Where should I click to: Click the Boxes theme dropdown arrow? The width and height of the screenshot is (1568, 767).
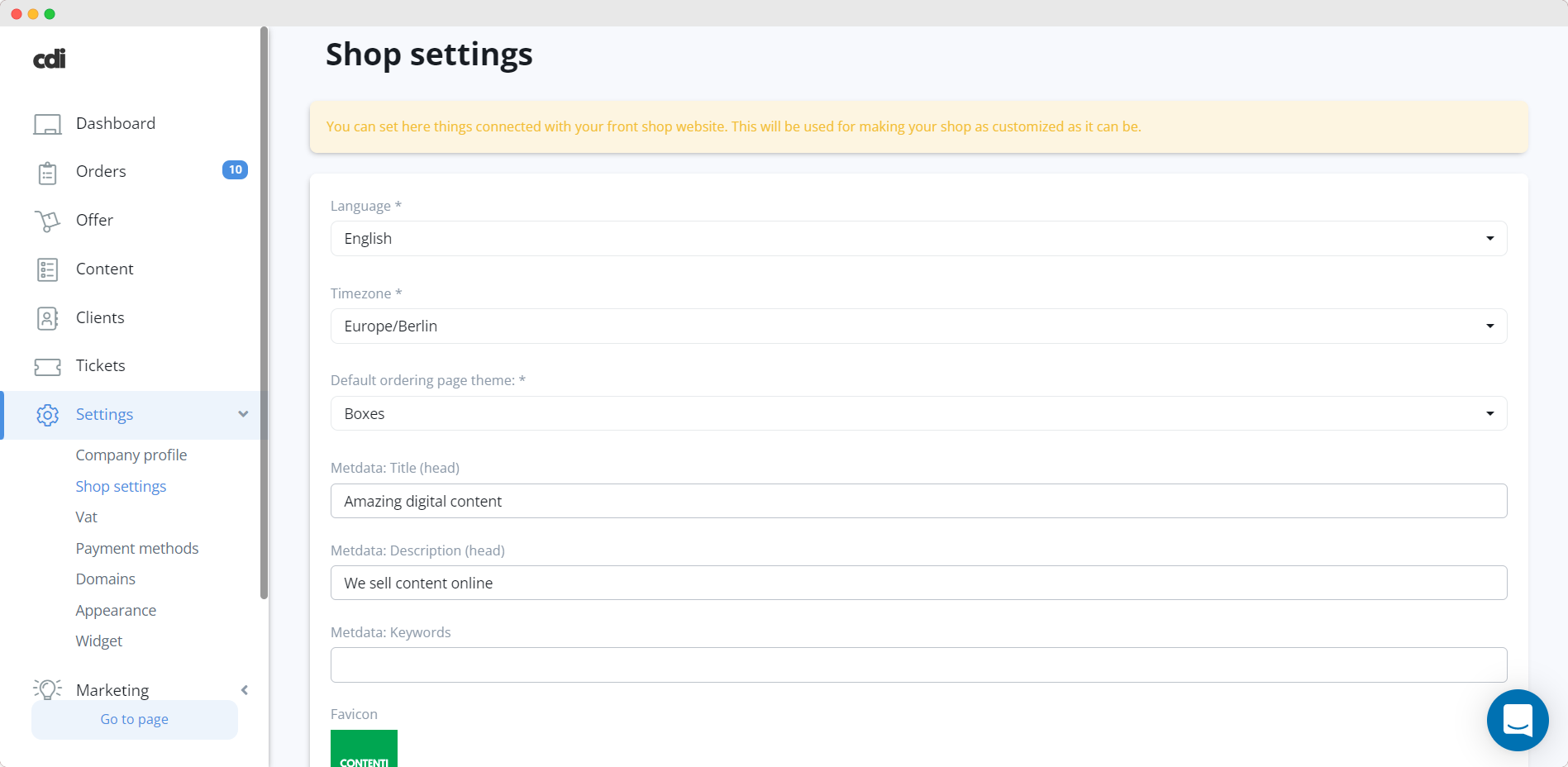1489,413
